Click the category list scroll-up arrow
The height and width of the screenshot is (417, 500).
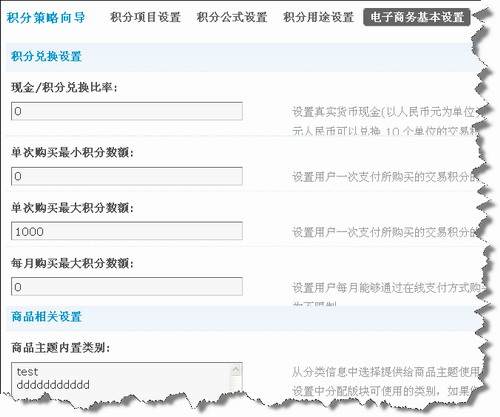(x=236, y=370)
